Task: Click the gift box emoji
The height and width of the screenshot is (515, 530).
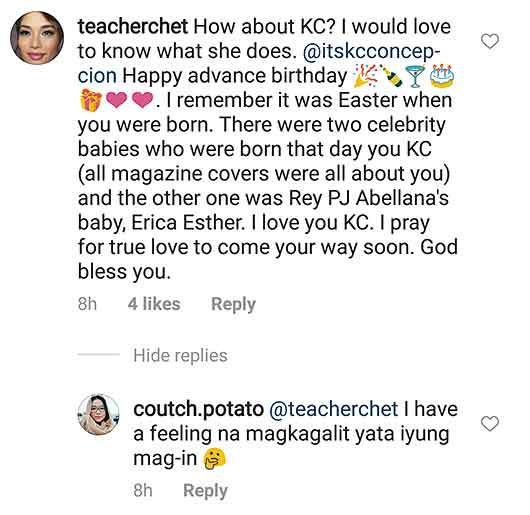Action: (x=91, y=100)
